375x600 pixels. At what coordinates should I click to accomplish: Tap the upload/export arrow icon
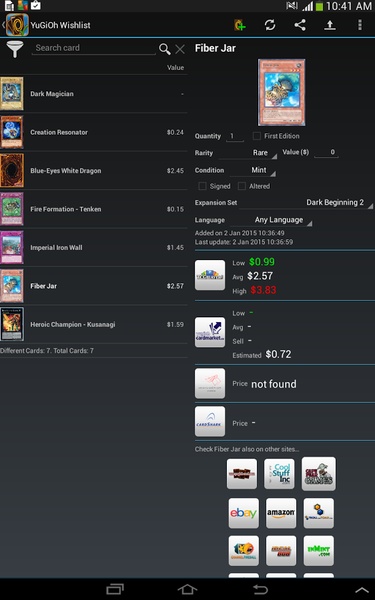(330, 25)
